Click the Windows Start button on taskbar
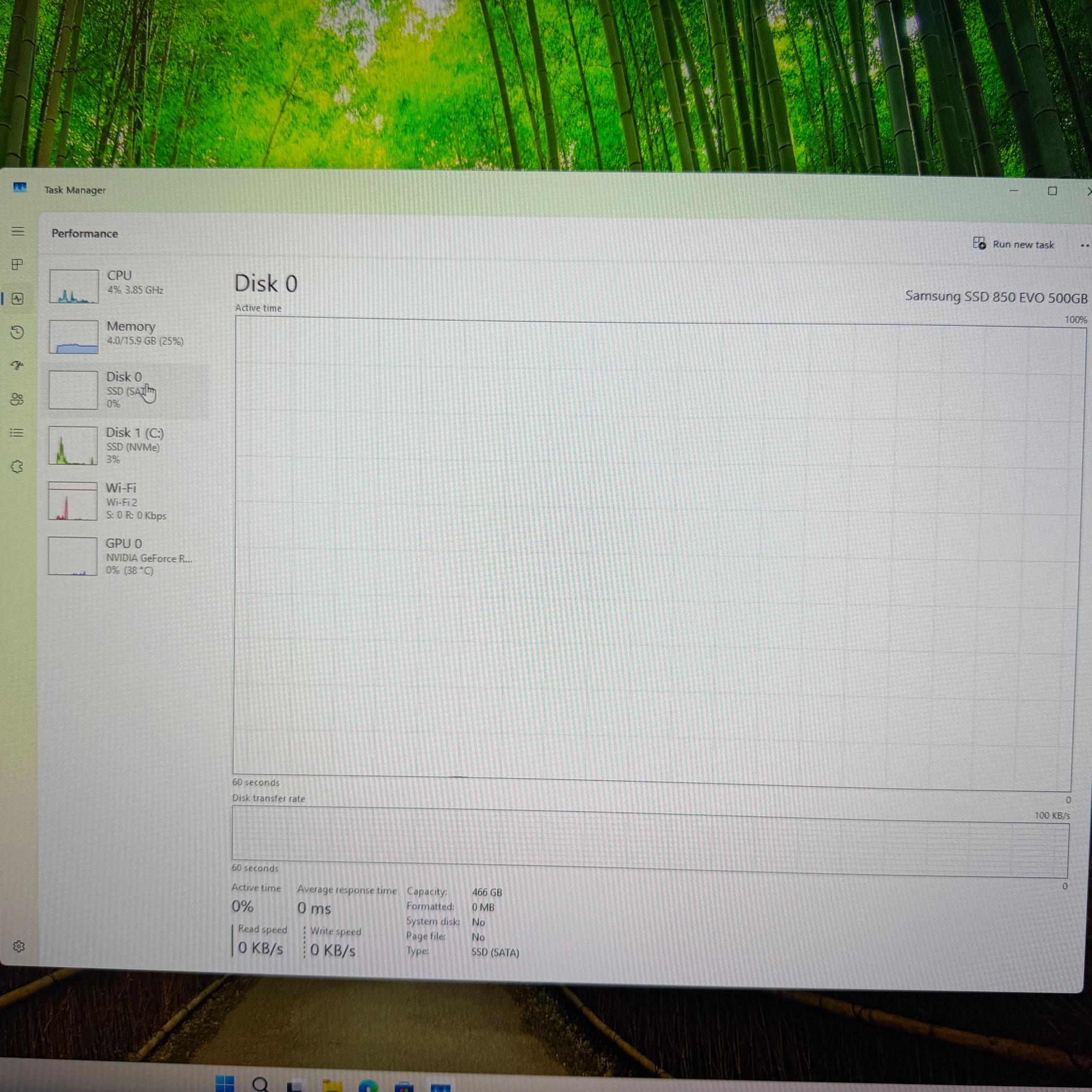Screen dimensions: 1092x1092 tap(225, 1082)
